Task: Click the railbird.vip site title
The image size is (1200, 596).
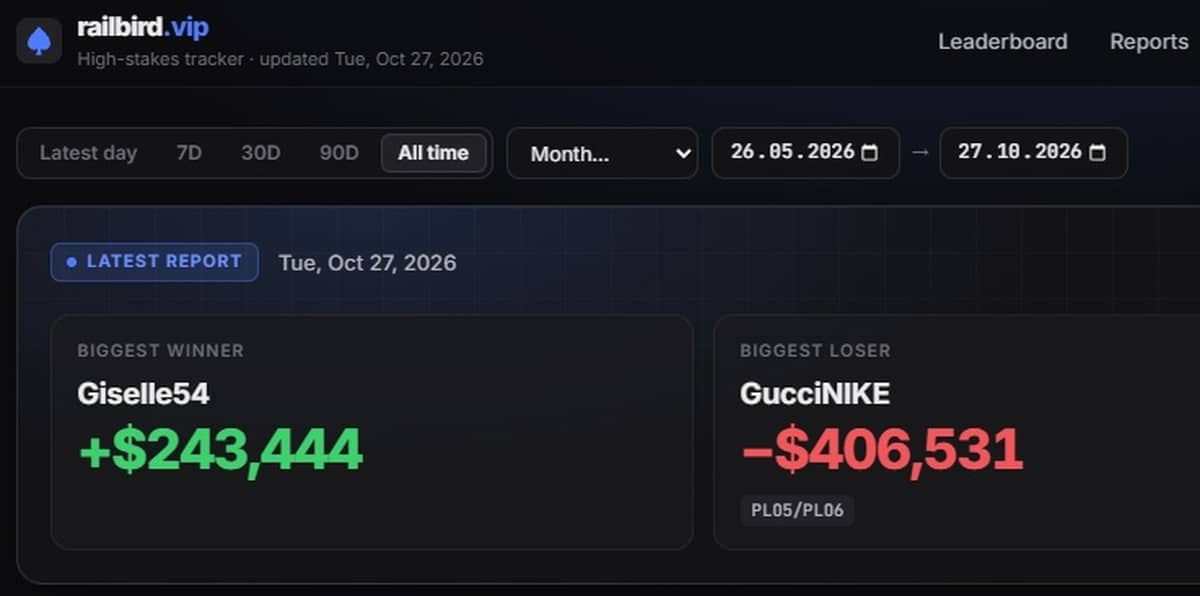Action: click(143, 27)
